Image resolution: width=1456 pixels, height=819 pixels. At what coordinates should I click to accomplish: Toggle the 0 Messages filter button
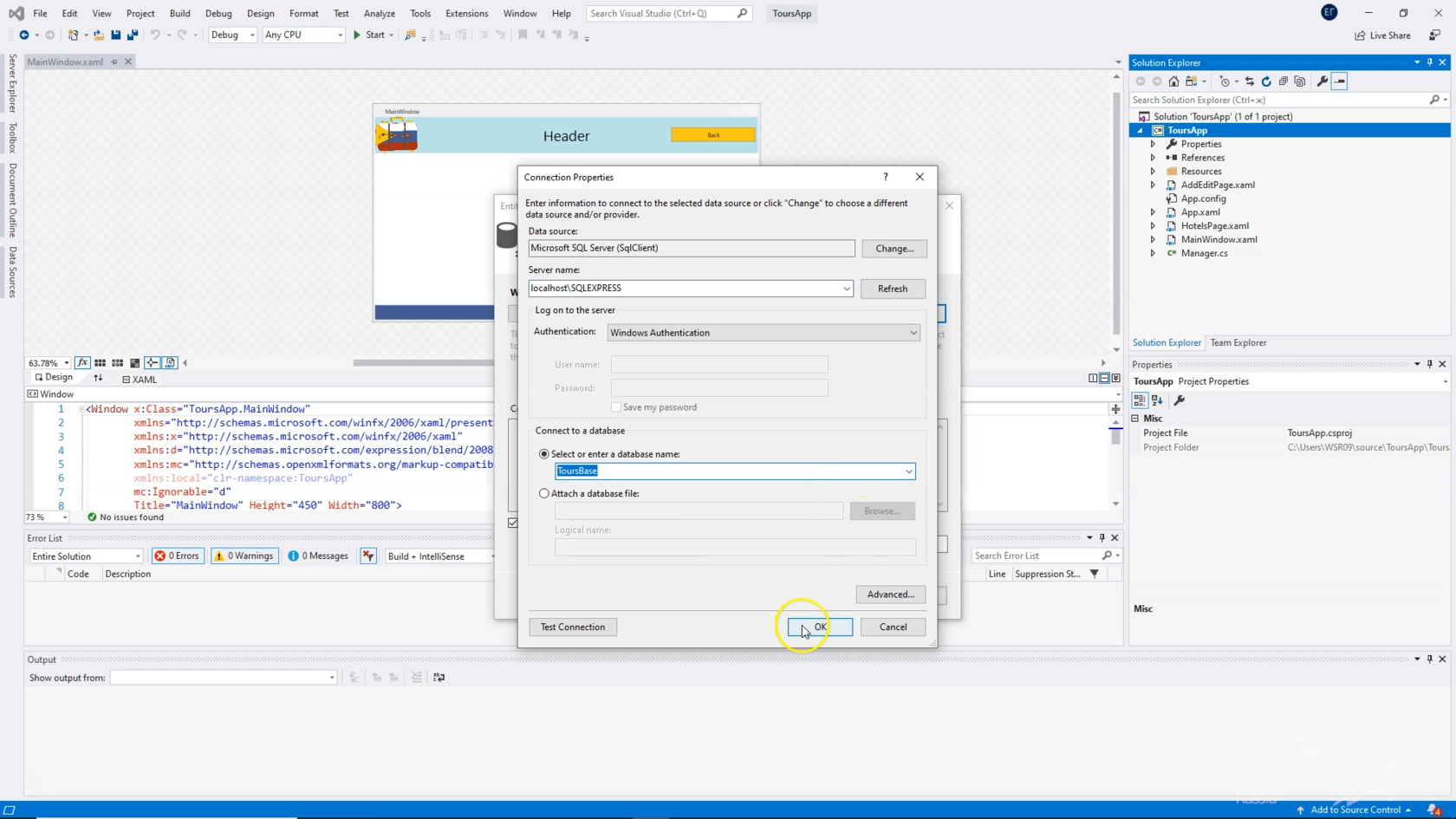[318, 556]
